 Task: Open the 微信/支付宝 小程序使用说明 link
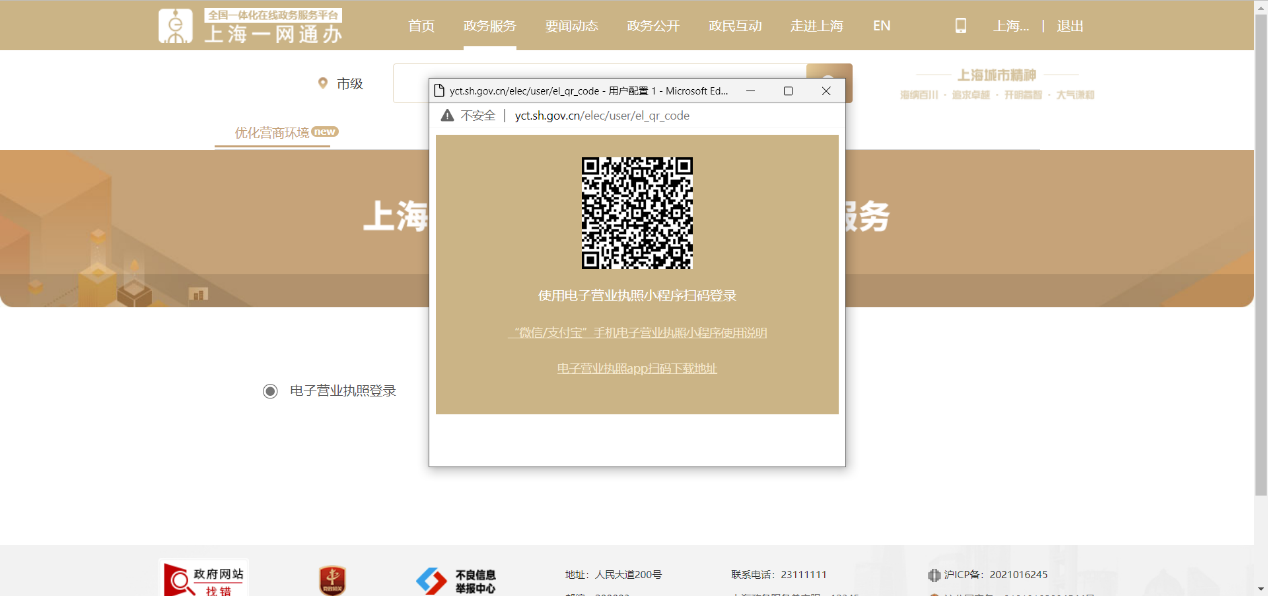[x=638, y=333]
